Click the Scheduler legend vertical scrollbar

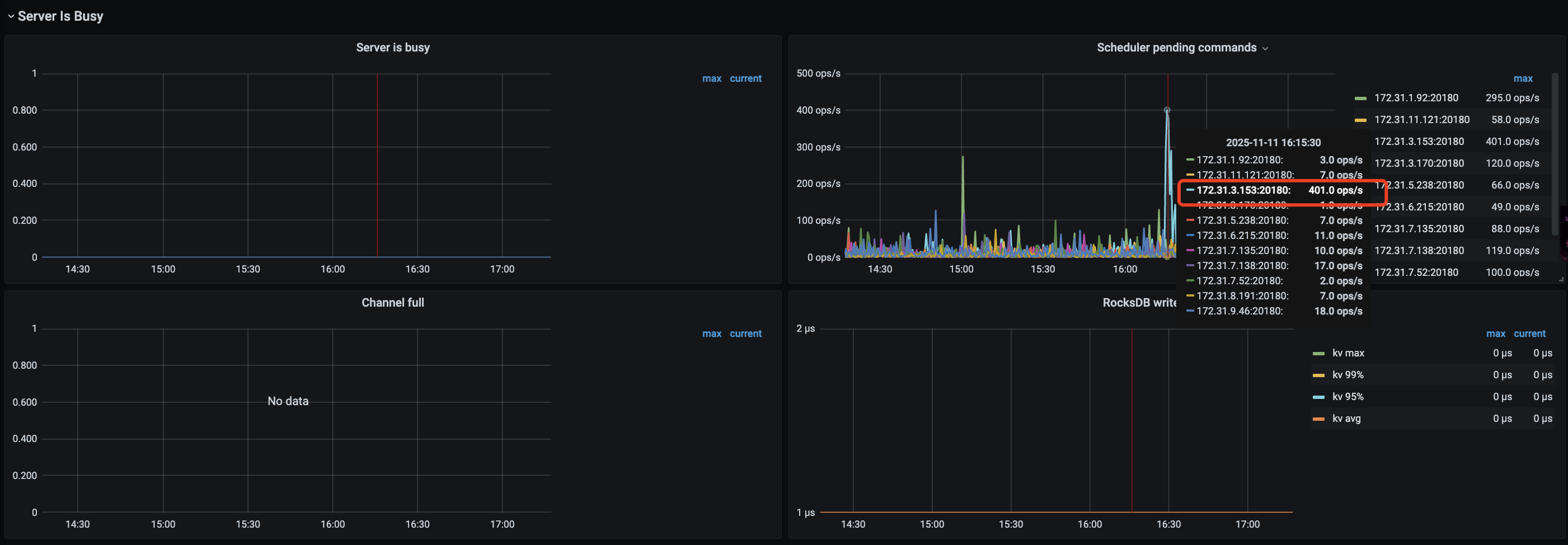1555,152
